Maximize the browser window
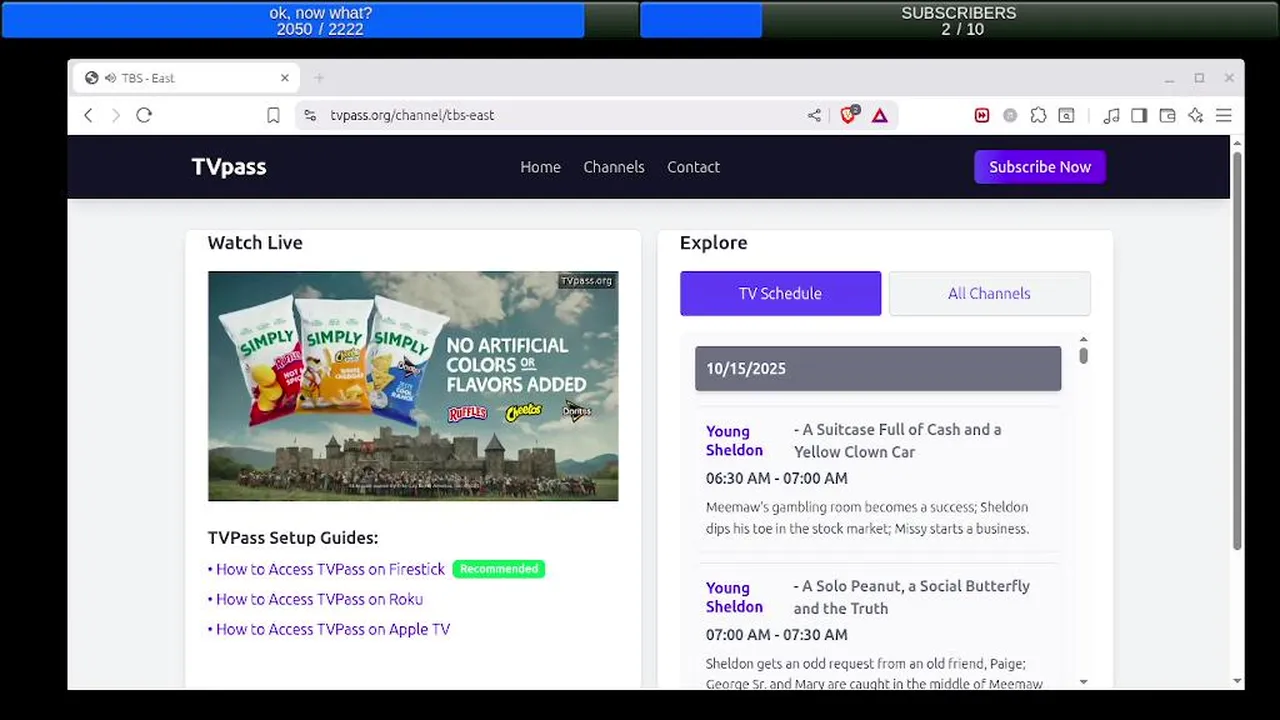The width and height of the screenshot is (1280, 720). (1199, 78)
